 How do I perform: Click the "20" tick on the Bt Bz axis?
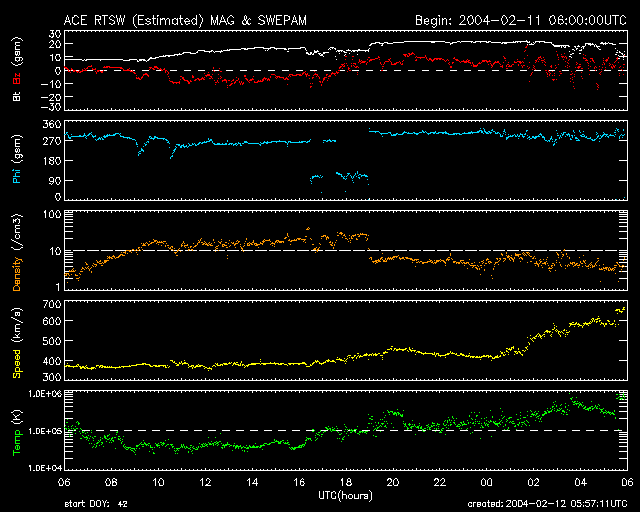55,45
